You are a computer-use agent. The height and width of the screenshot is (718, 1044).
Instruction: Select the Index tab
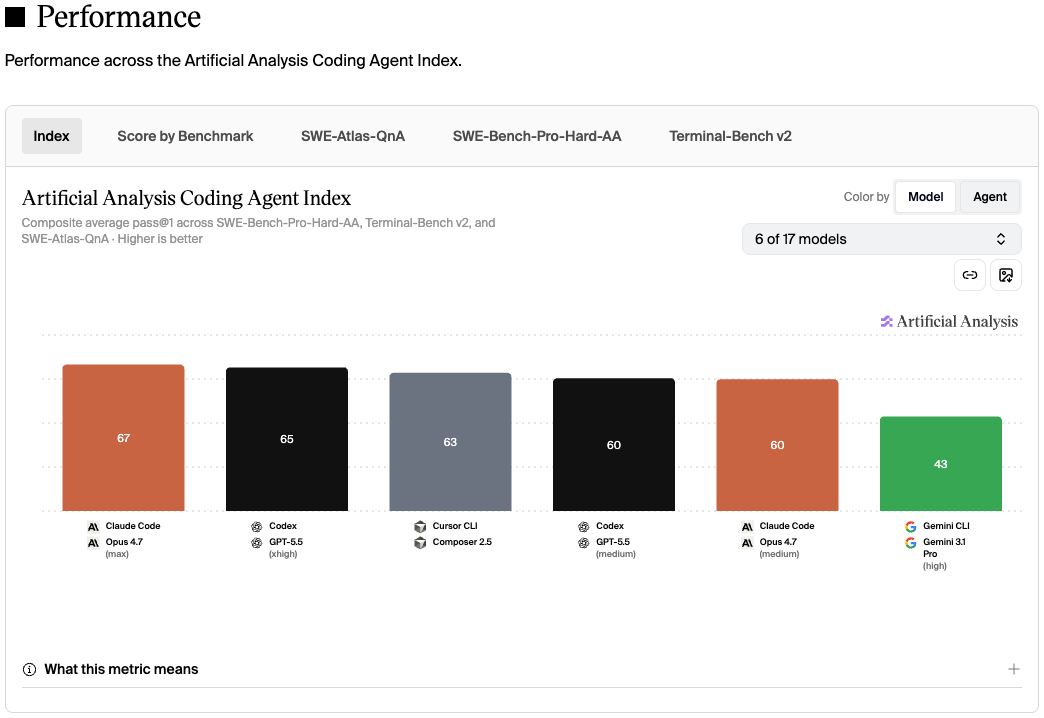click(x=51, y=136)
